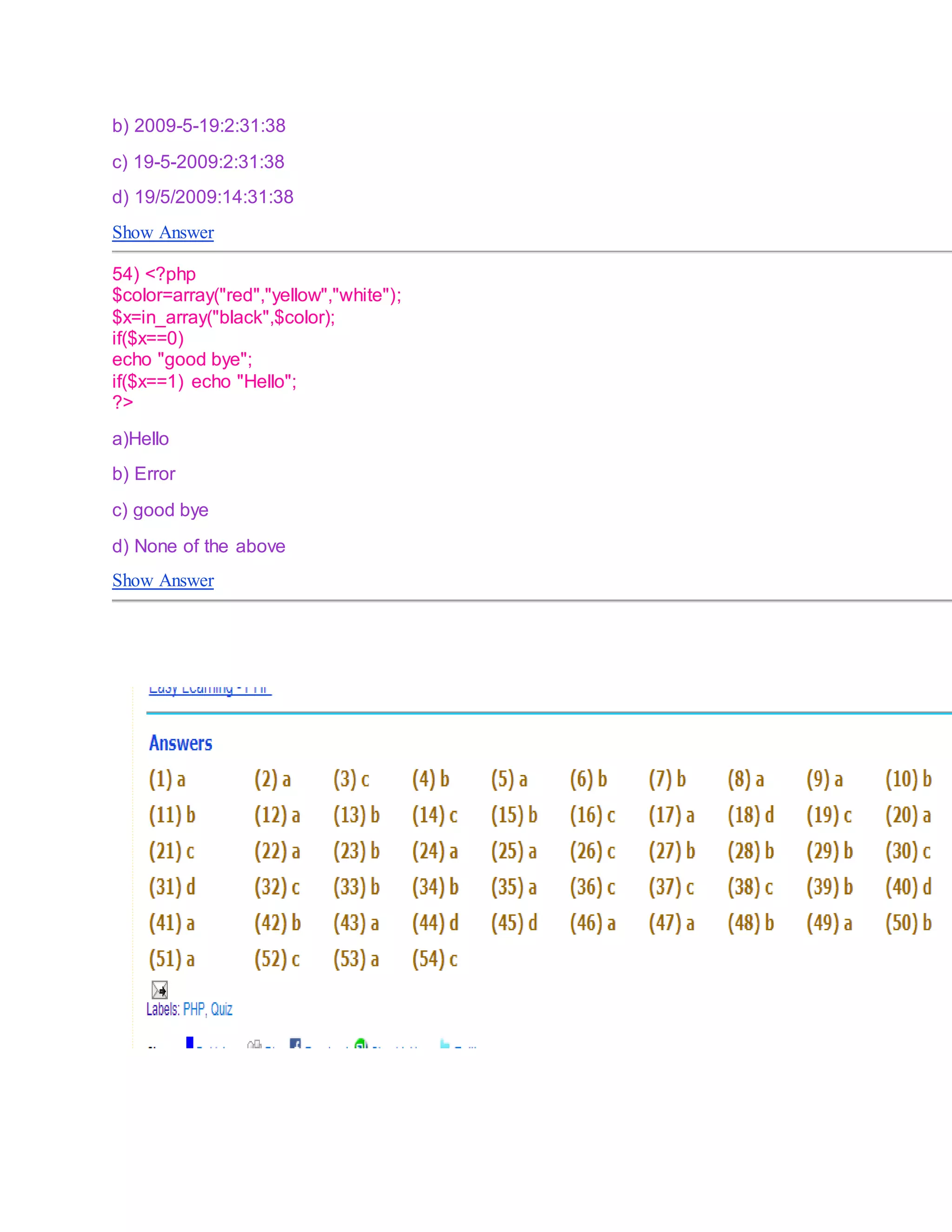Select option a)Hello

pyautogui.click(x=140, y=439)
